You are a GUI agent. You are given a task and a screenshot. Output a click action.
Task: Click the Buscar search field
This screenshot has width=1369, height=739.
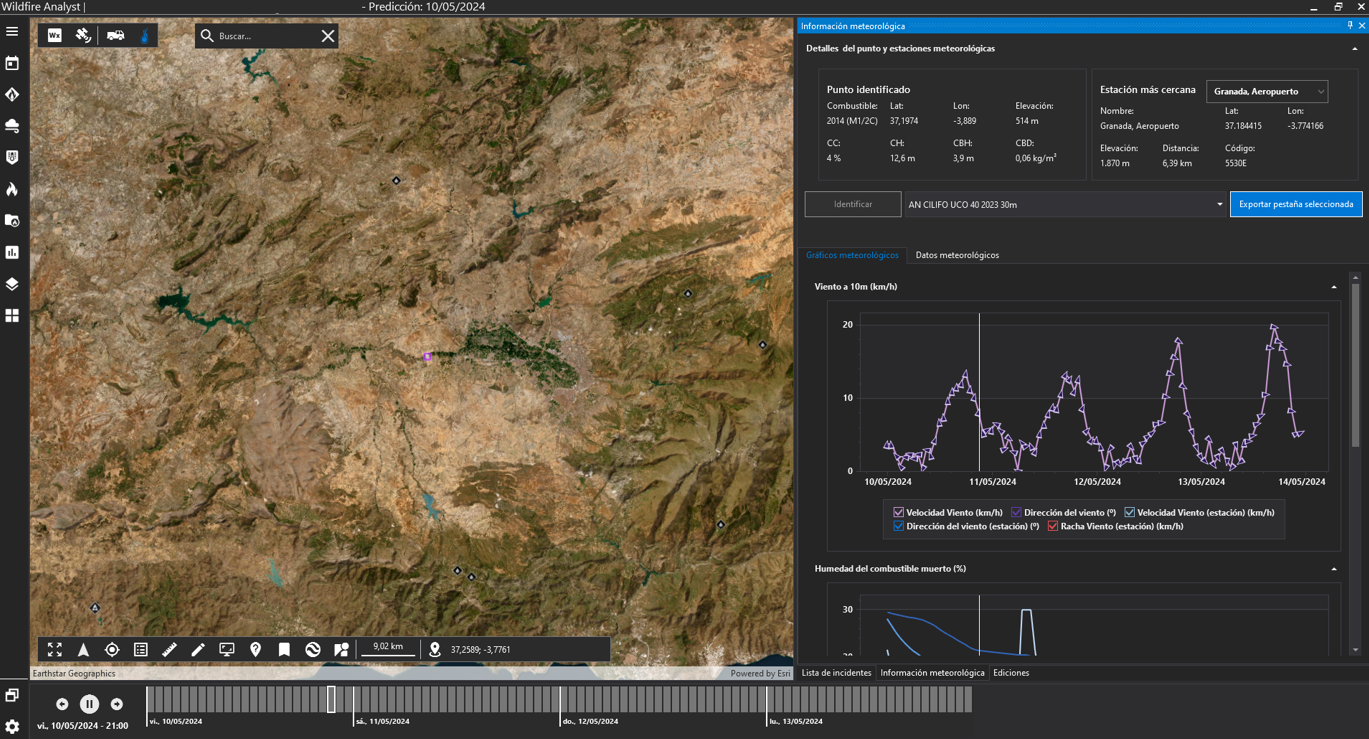[263, 36]
